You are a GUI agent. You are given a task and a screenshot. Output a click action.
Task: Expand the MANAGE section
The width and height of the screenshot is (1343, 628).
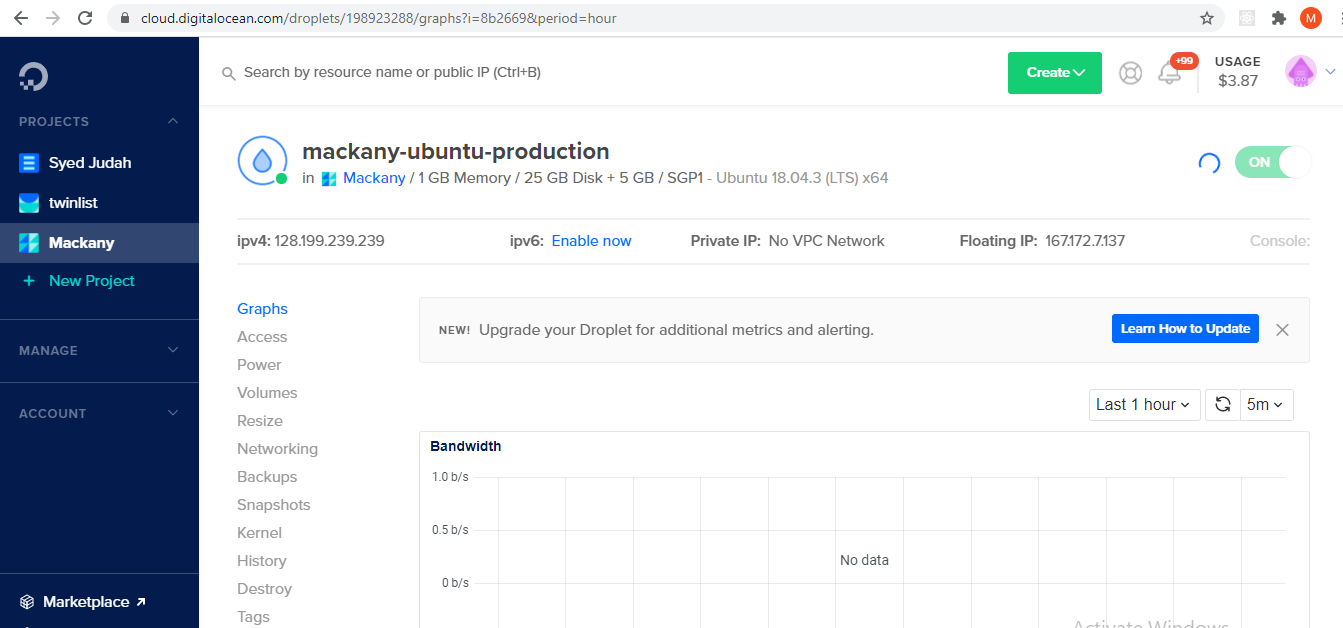click(x=173, y=350)
